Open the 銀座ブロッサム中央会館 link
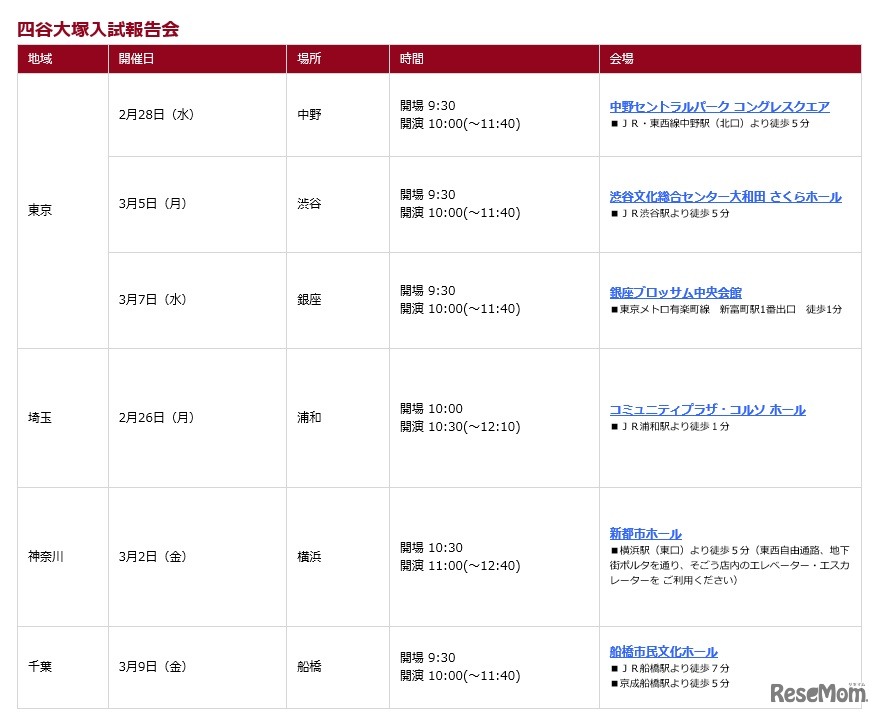The height and width of the screenshot is (716, 881). click(675, 292)
